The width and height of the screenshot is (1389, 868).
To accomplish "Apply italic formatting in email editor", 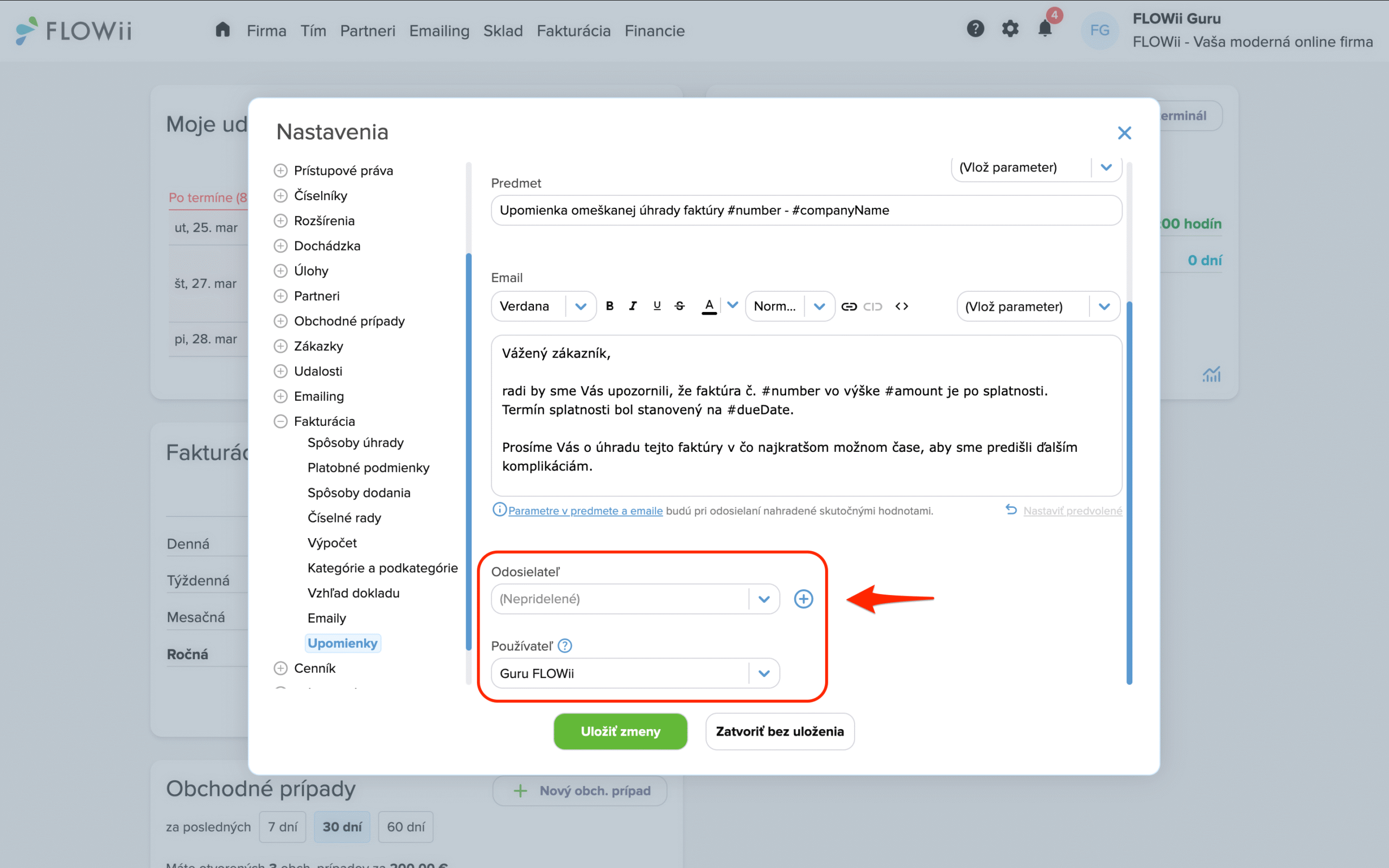I will [633, 306].
